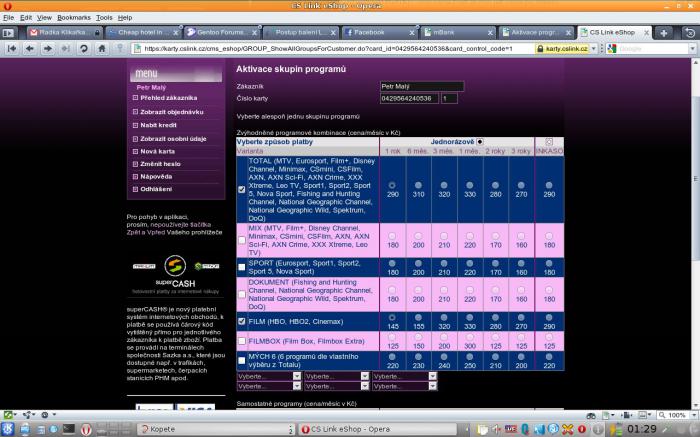Close the mBank tab
This screenshot has height=437, width=700.
coord(490,33)
